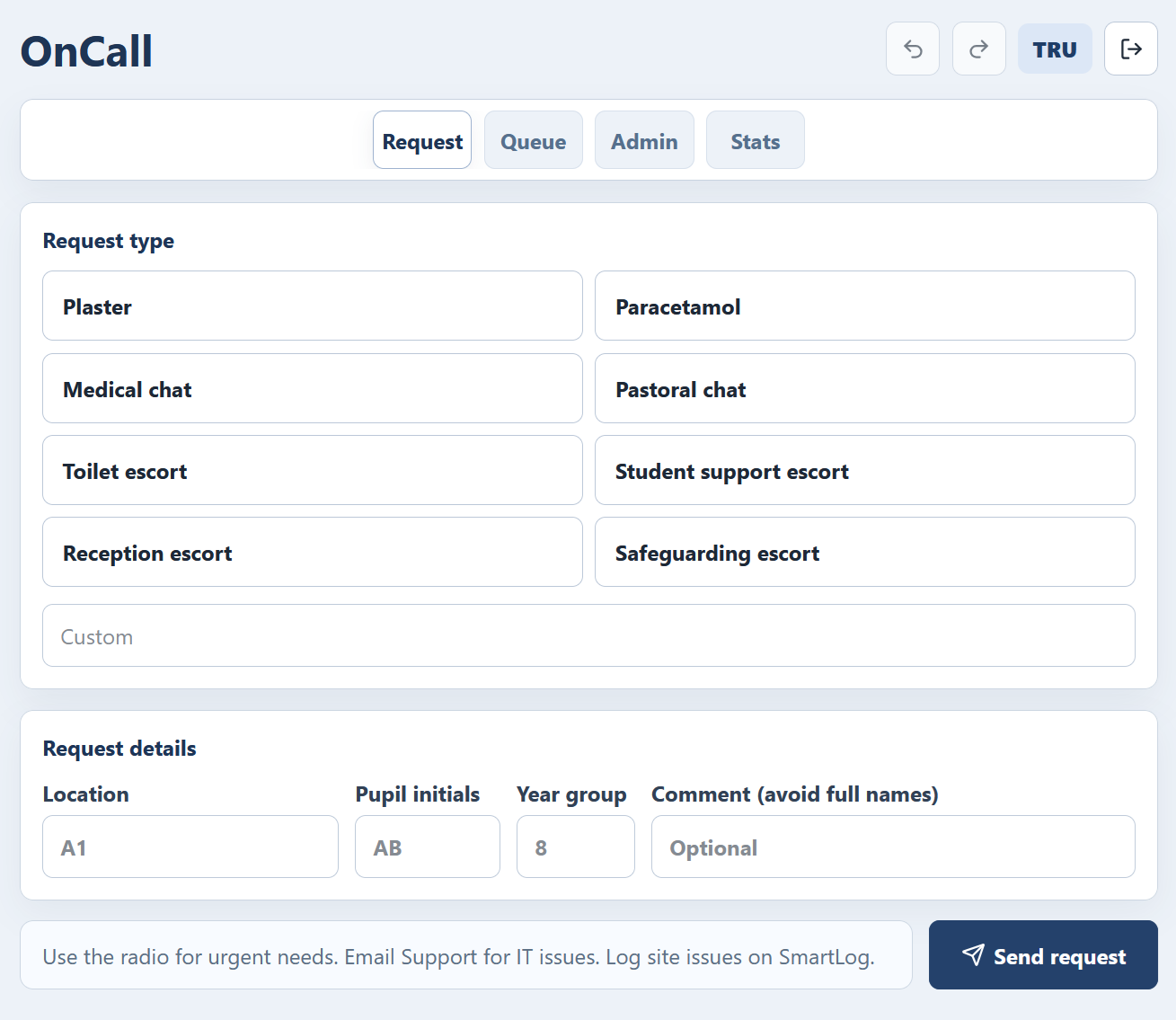
Task: Select the Request tab
Action: 422,140
